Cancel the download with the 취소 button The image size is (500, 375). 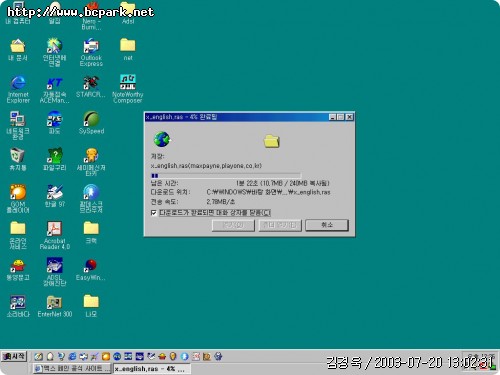[327, 225]
